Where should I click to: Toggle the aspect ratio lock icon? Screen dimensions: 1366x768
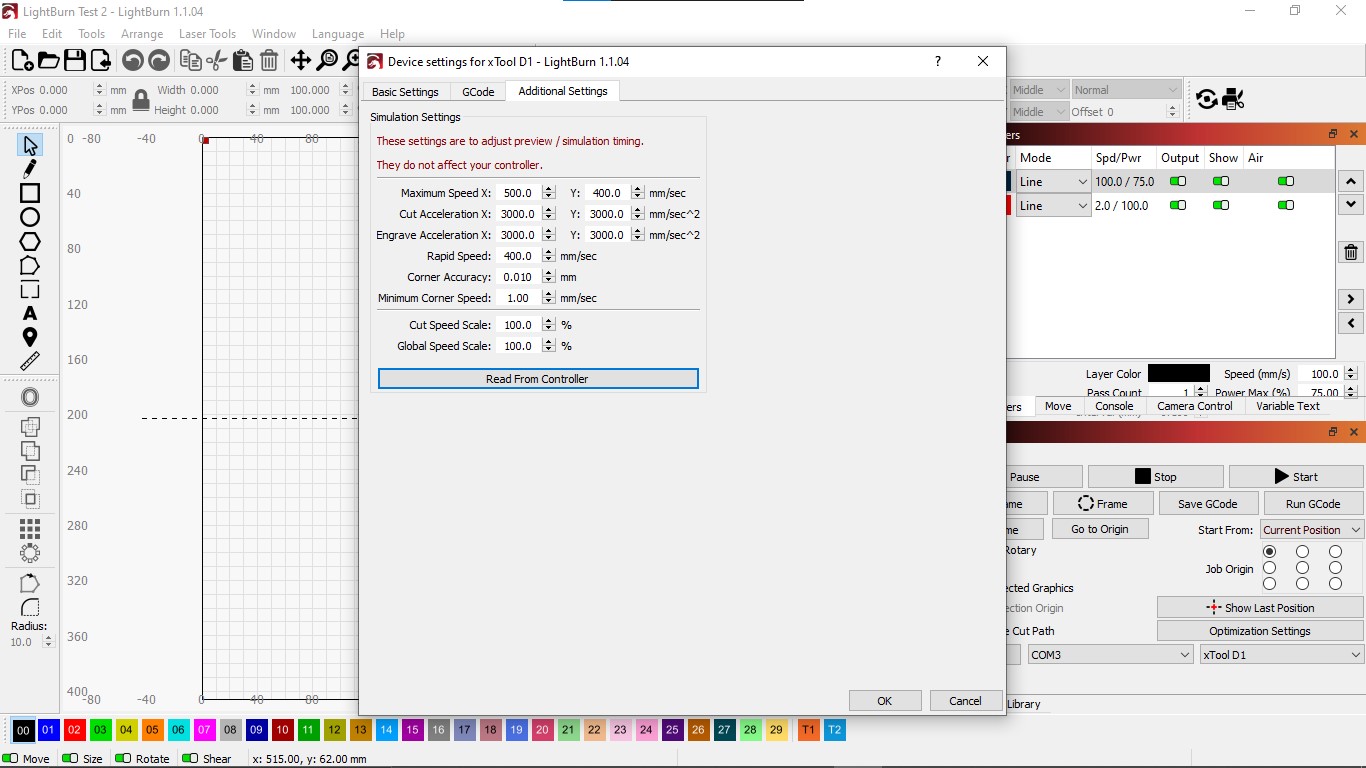(141, 100)
